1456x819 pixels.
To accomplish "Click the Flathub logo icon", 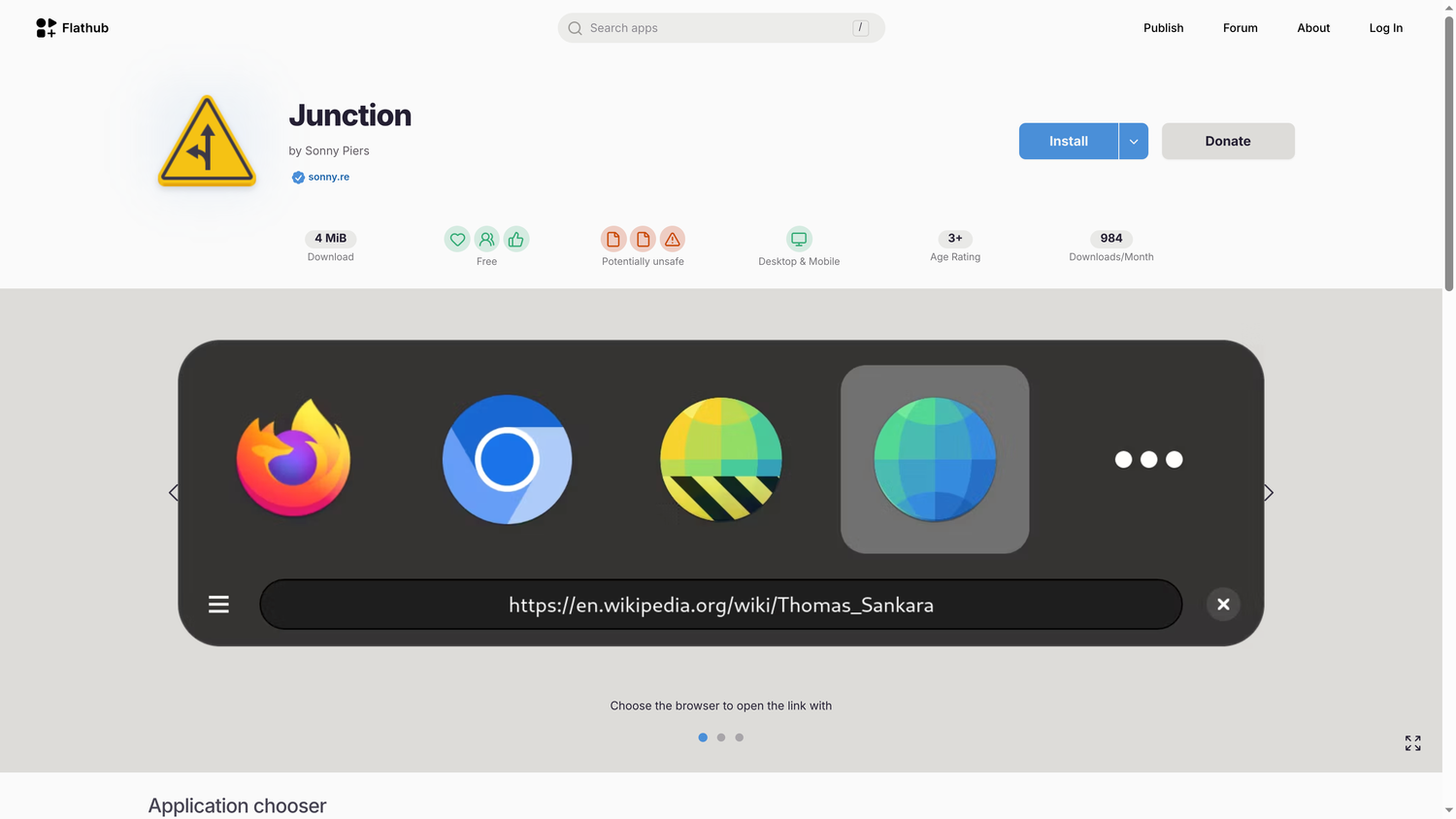I will coord(46,28).
